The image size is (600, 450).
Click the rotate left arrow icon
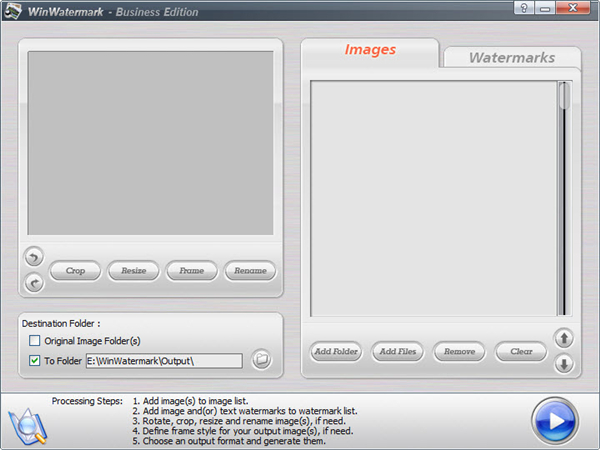tap(33, 257)
